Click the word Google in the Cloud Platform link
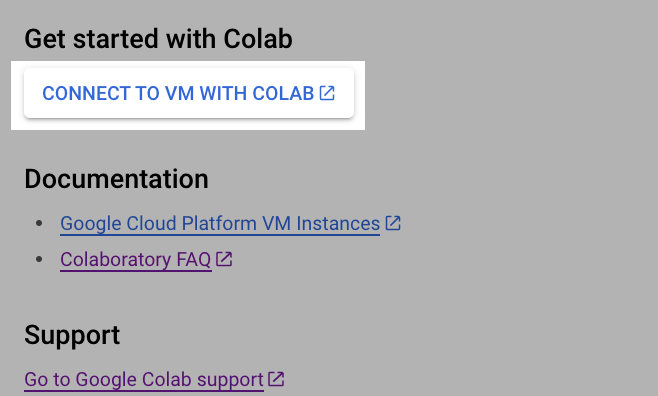 click(x=91, y=224)
